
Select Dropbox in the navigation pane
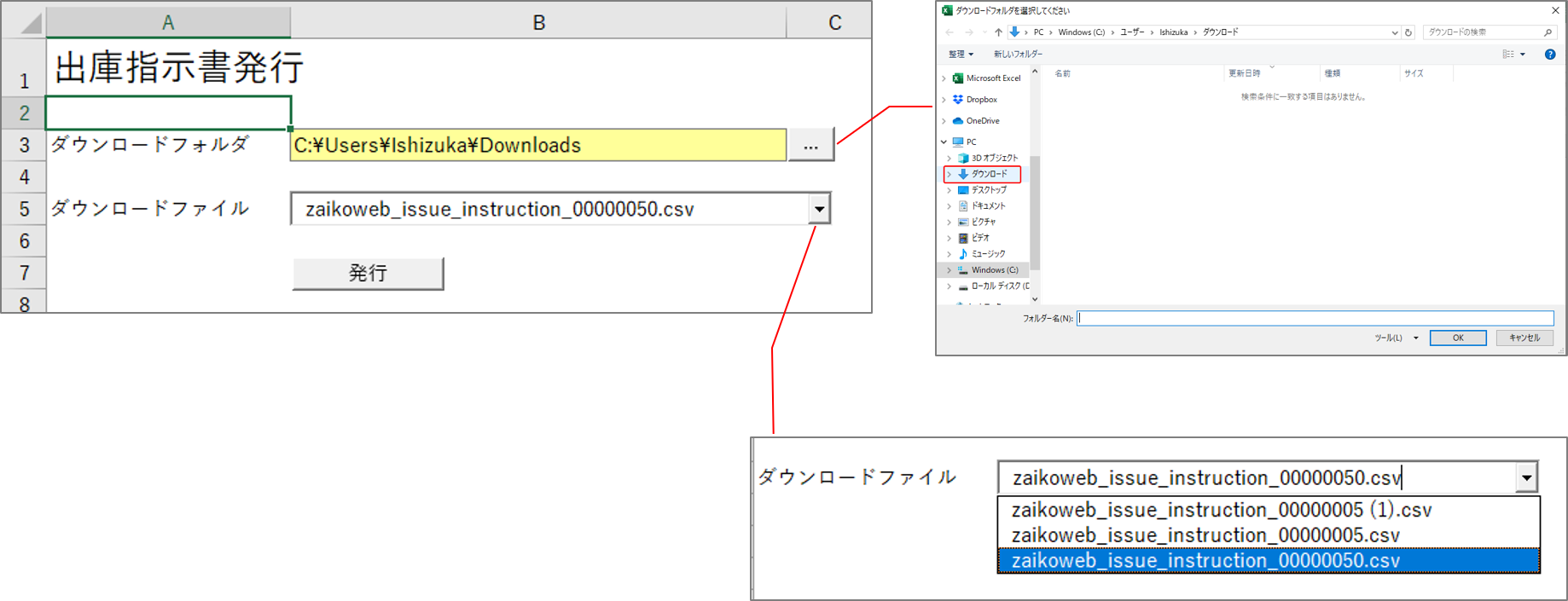click(x=981, y=100)
